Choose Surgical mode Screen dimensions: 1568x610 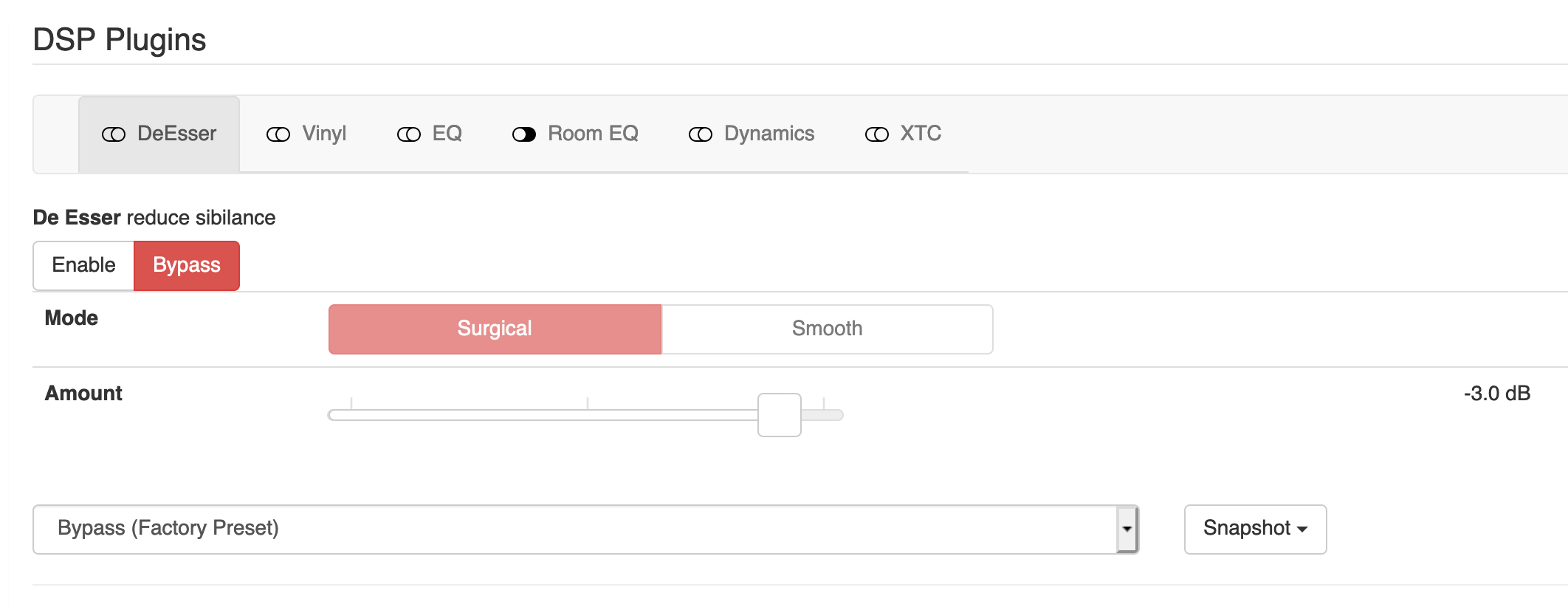pyautogui.click(x=495, y=329)
